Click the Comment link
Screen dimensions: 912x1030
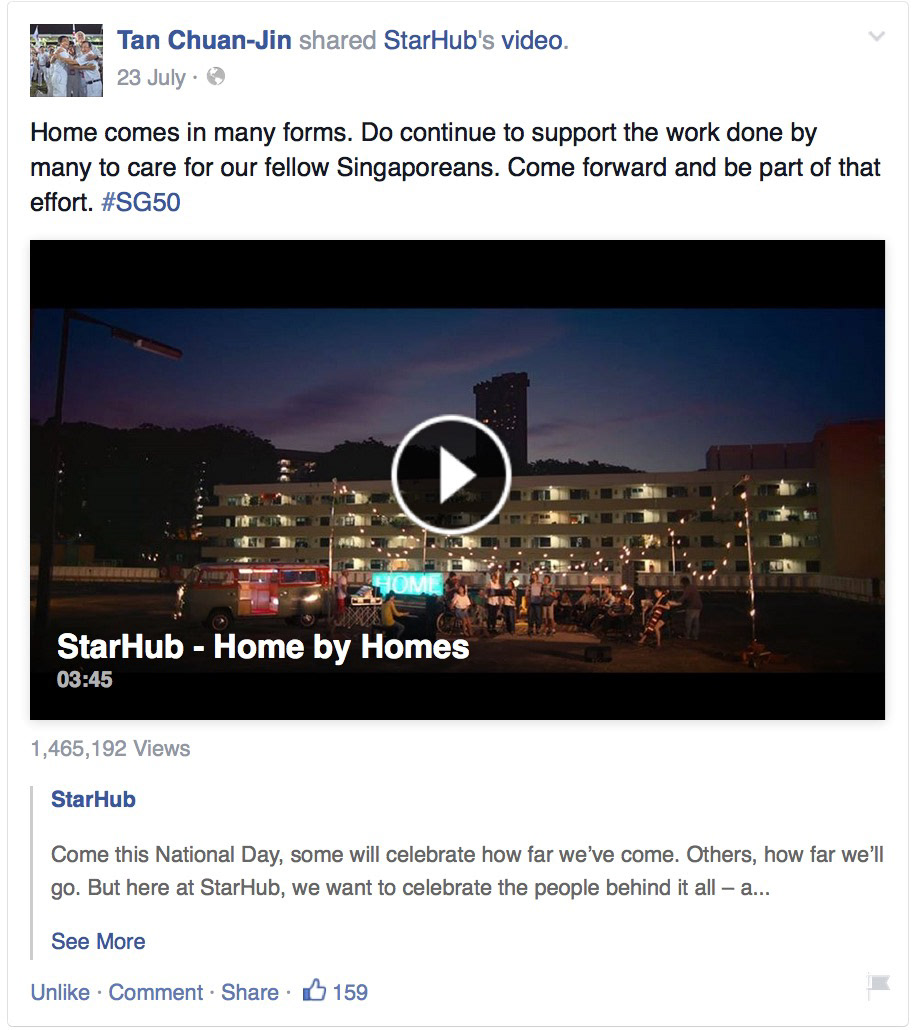[156, 992]
